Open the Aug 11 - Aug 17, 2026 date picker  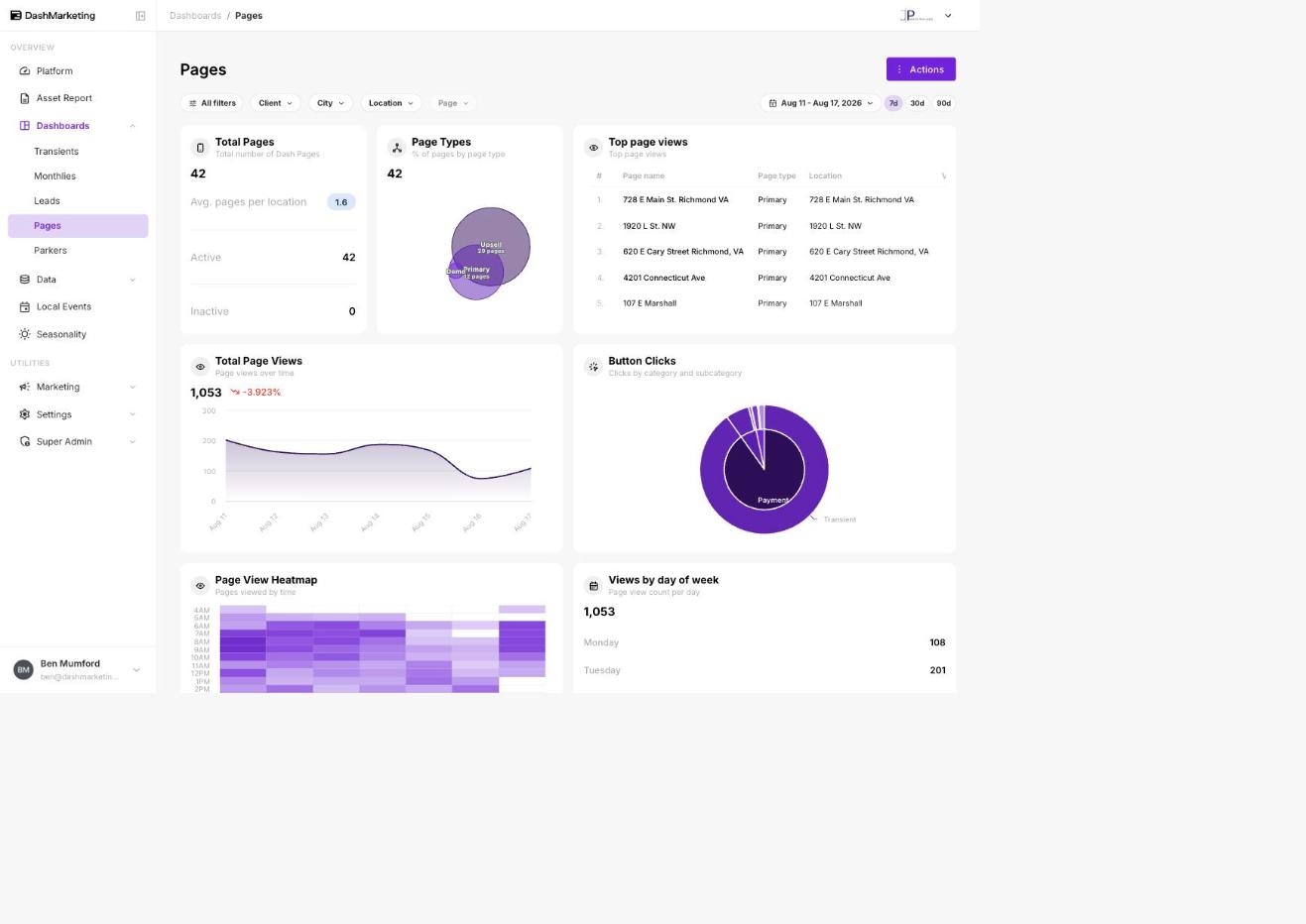[821, 103]
